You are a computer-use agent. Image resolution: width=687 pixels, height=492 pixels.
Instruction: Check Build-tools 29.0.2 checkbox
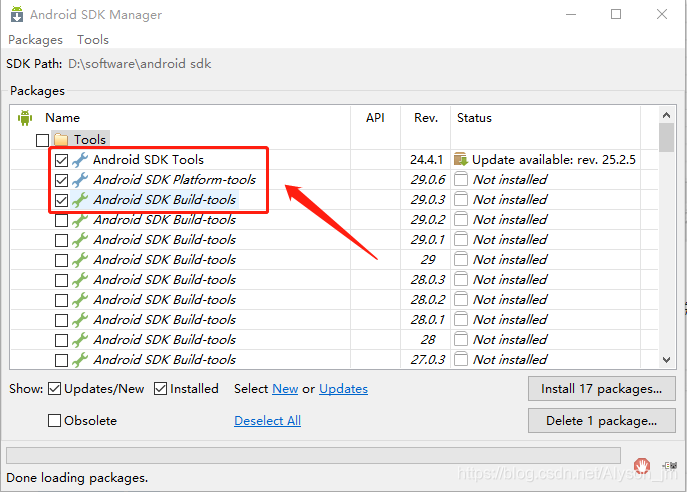(61, 220)
